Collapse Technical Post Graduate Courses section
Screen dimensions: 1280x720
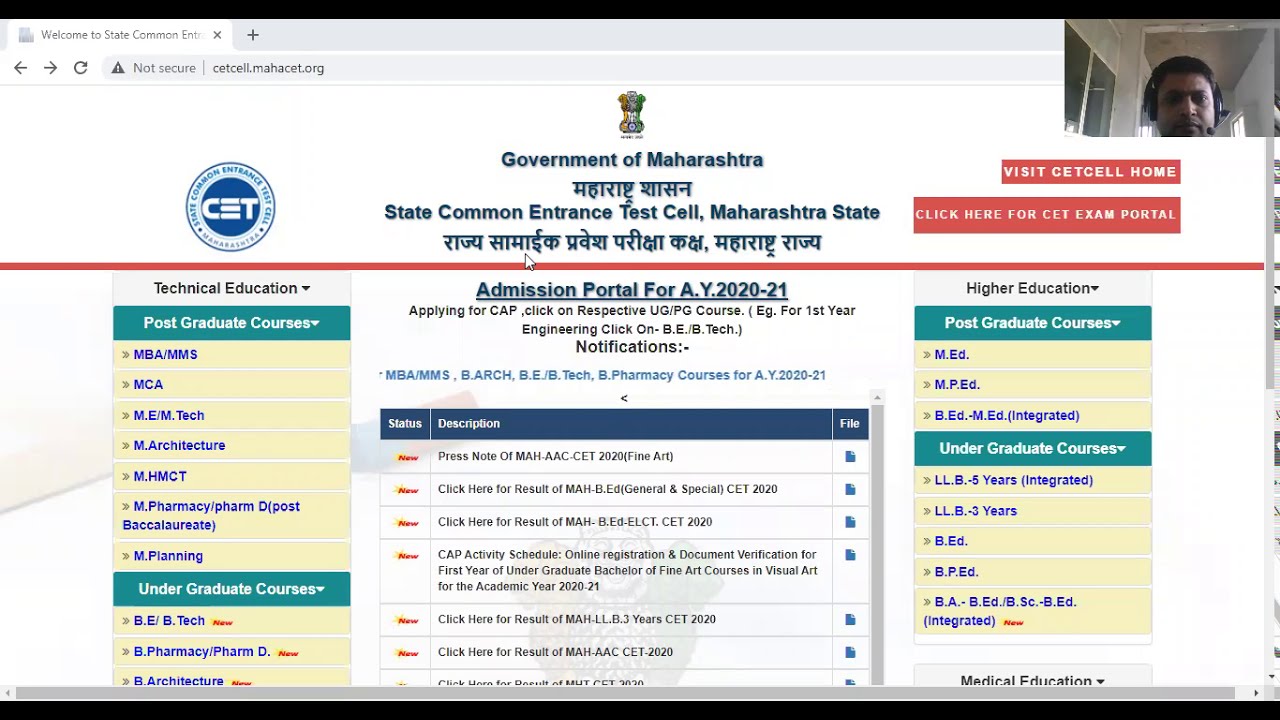232,323
